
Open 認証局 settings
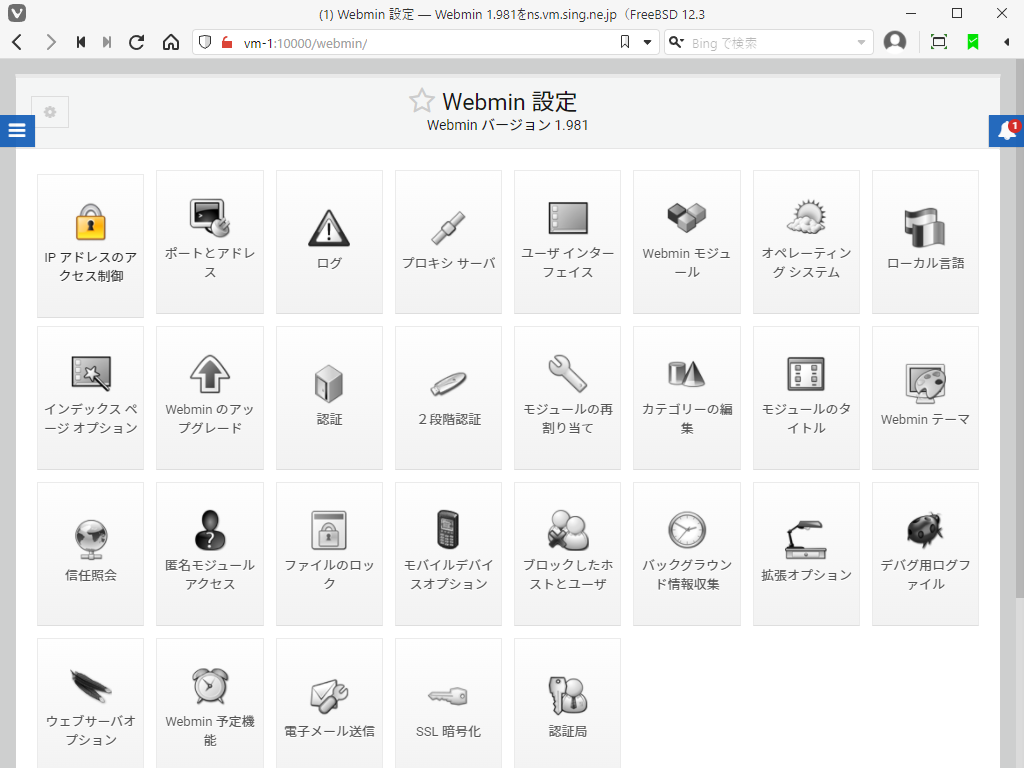click(x=568, y=704)
